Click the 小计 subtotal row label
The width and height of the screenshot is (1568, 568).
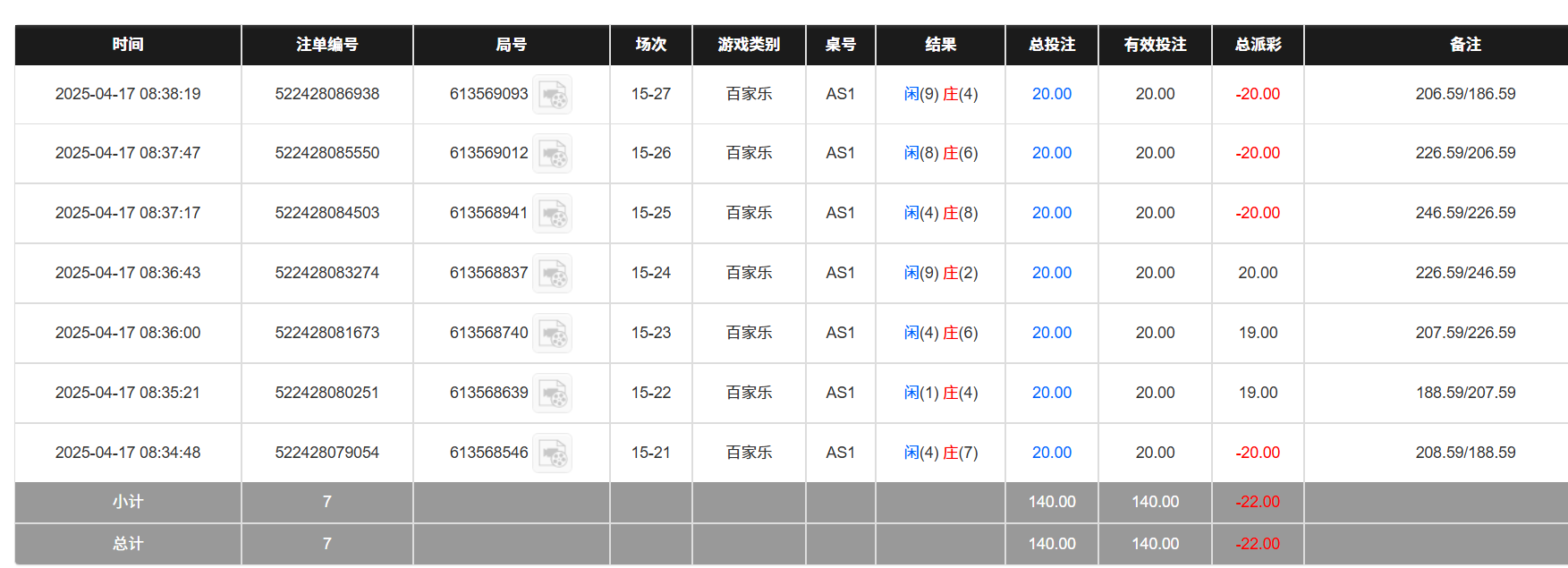(x=128, y=502)
